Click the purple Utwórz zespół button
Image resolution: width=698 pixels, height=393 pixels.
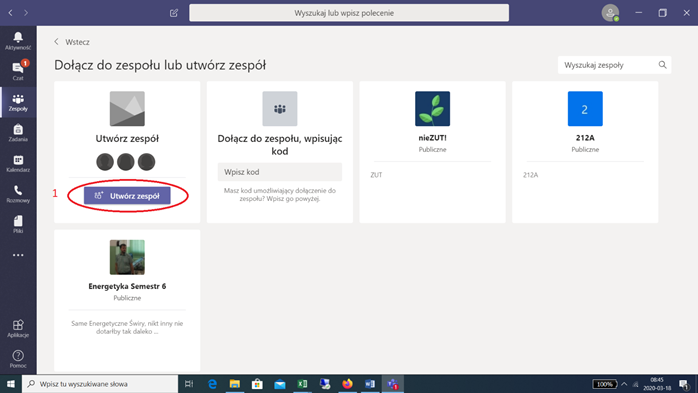pos(127,196)
